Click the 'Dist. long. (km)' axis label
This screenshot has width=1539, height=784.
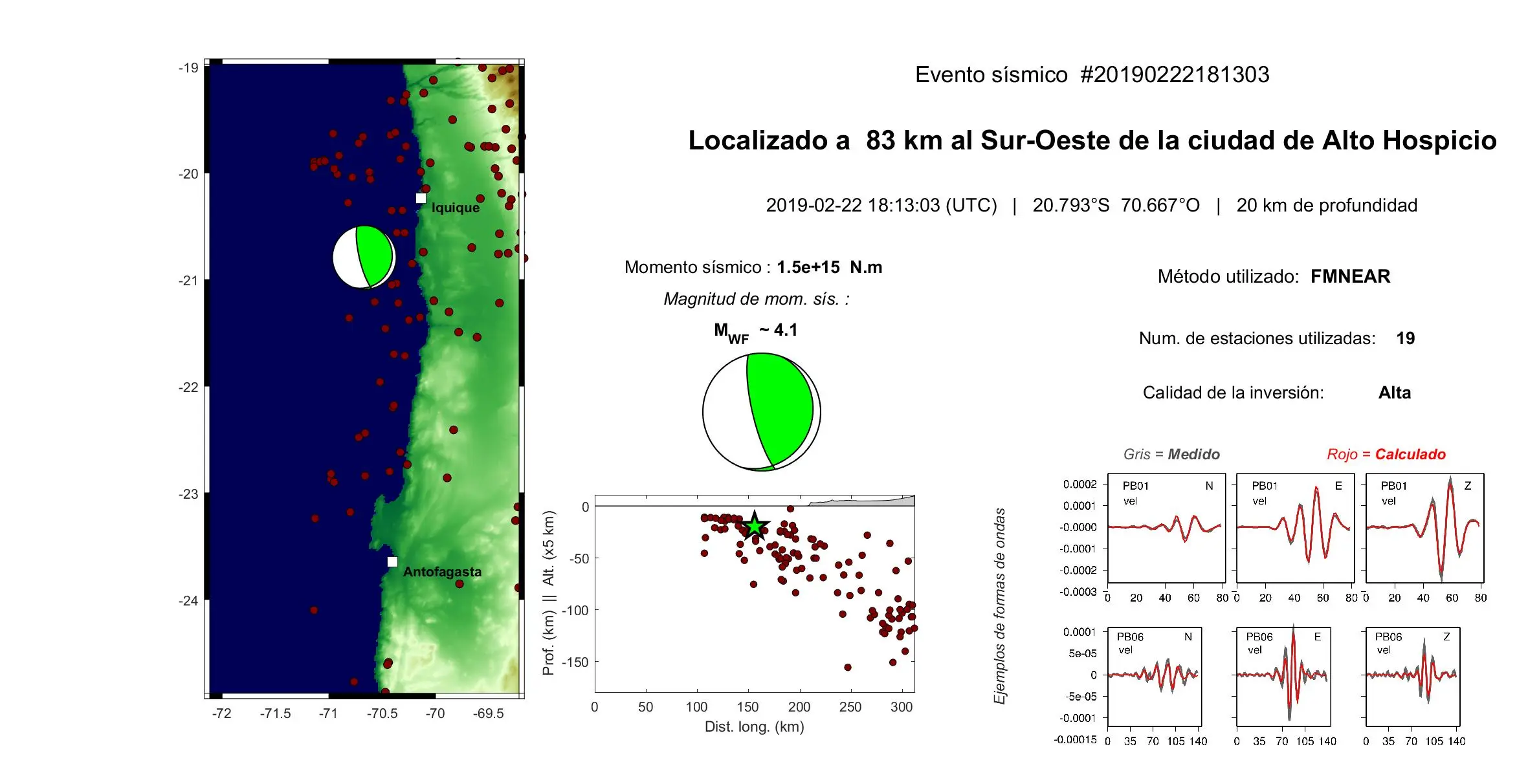point(755,727)
